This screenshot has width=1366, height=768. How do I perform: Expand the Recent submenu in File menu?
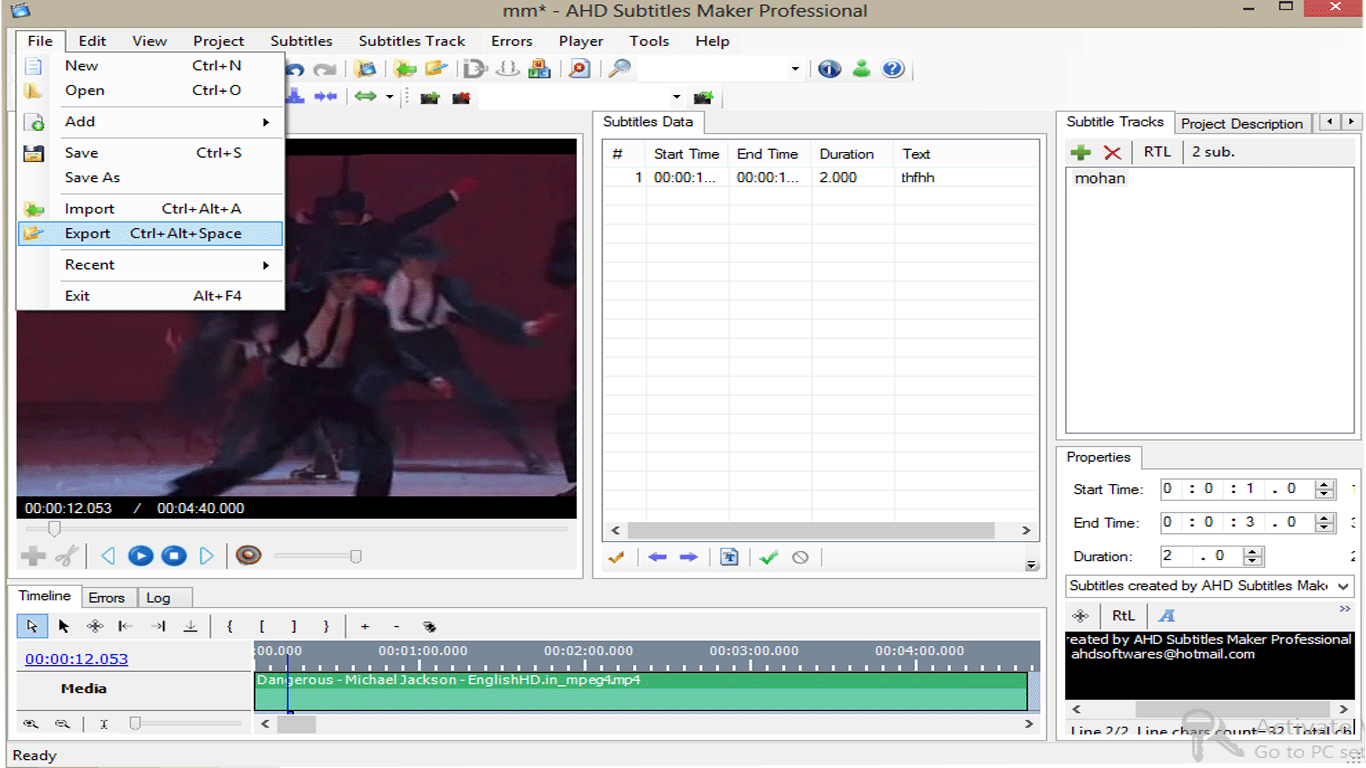(x=266, y=265)
